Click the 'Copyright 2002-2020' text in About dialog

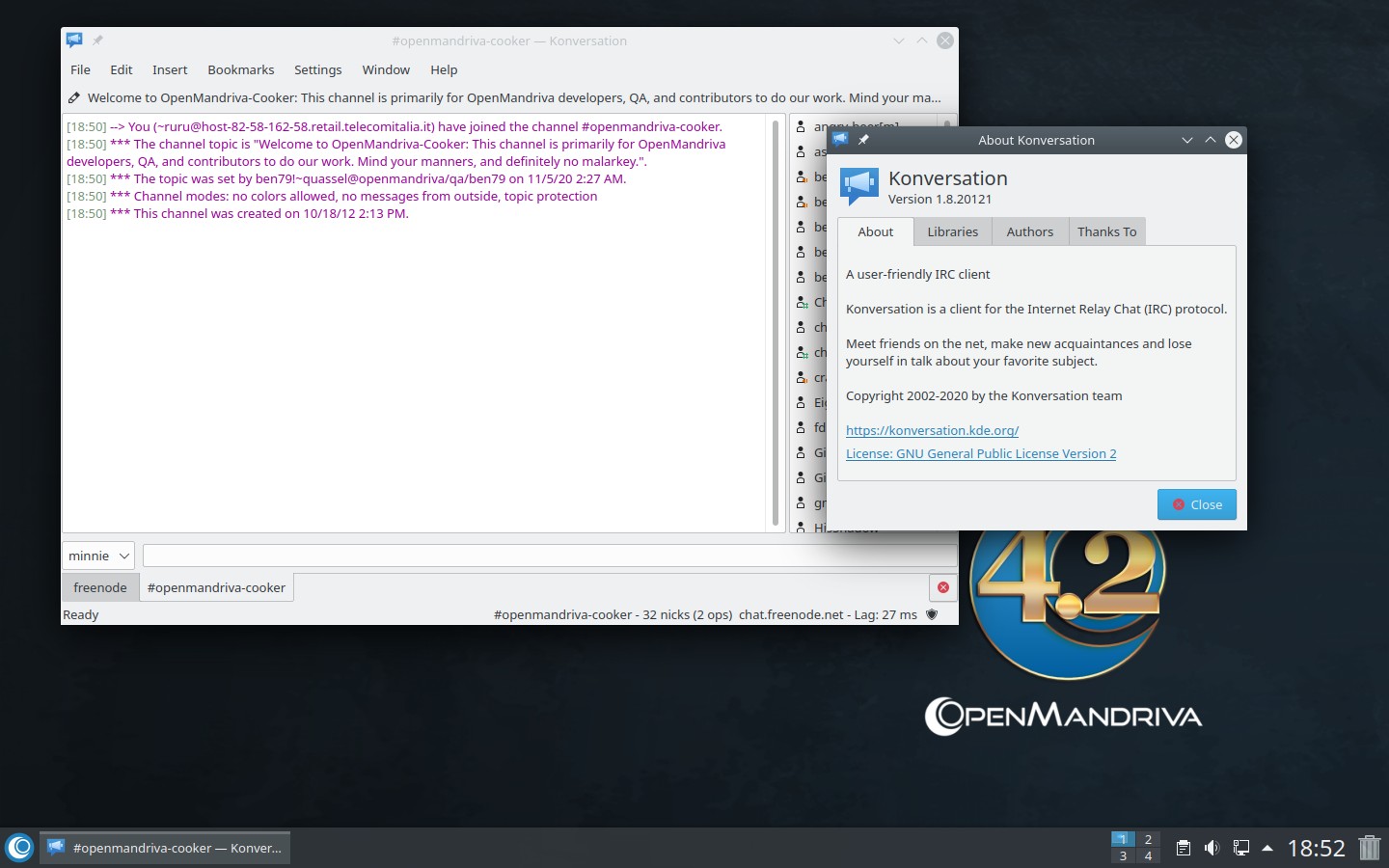[984, 395]
